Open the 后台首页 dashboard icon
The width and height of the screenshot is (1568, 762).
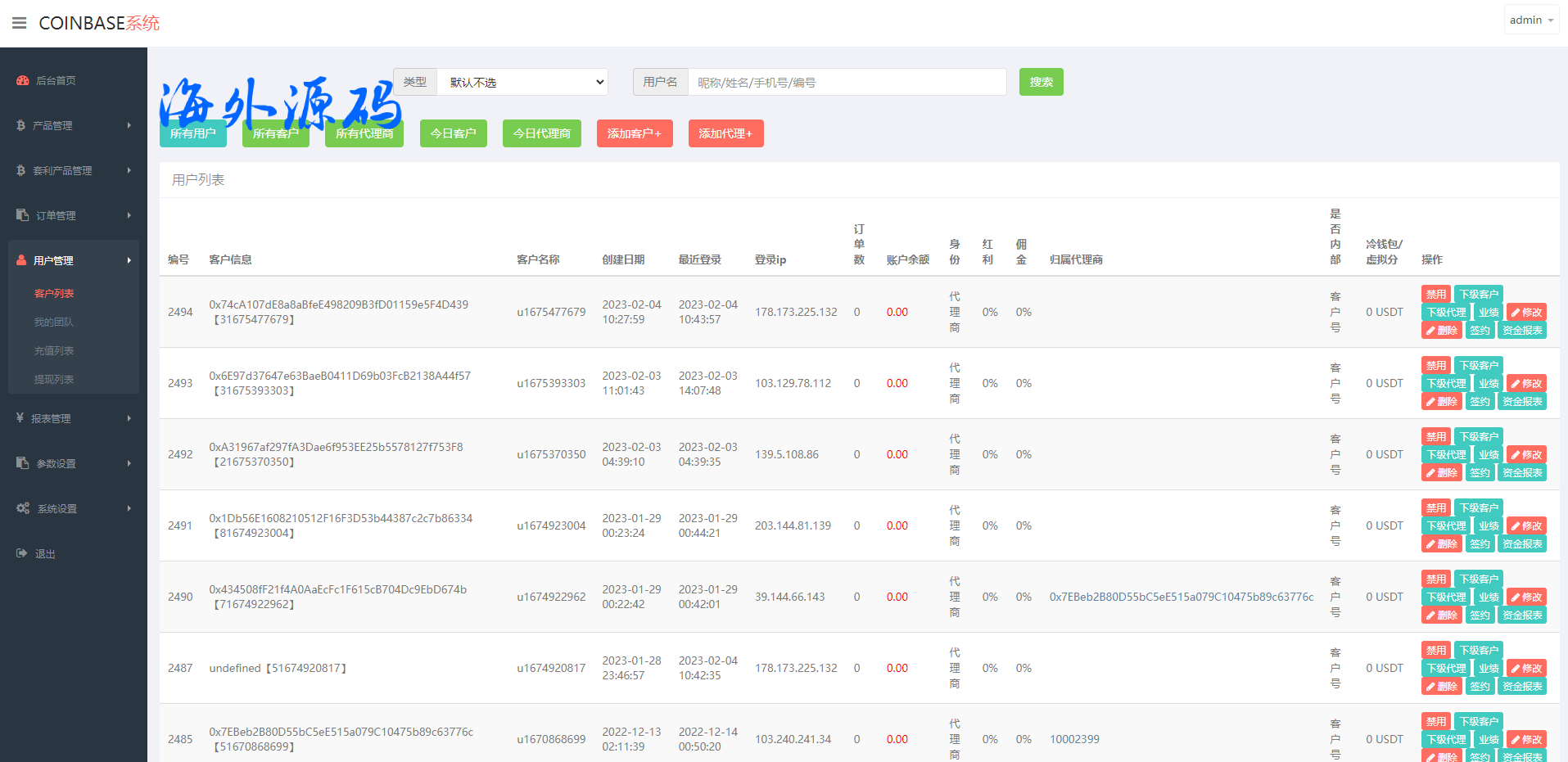pyautogui.click(x=22, y=80)
